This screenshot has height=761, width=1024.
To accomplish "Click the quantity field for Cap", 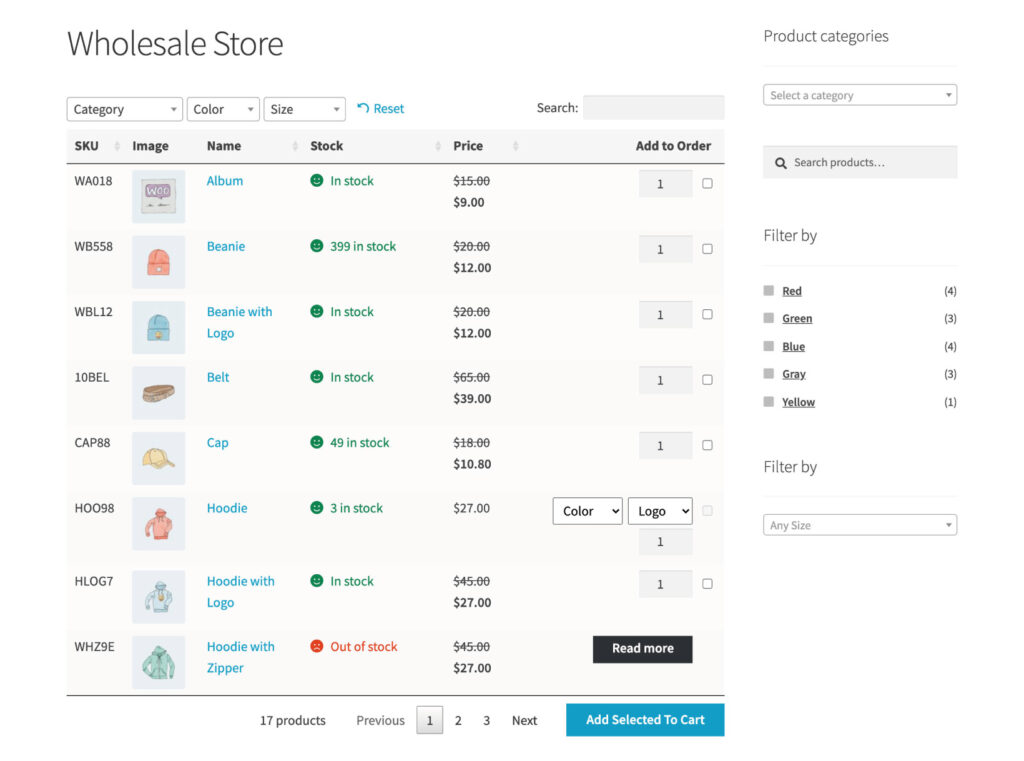I will (x=665, y=445).
